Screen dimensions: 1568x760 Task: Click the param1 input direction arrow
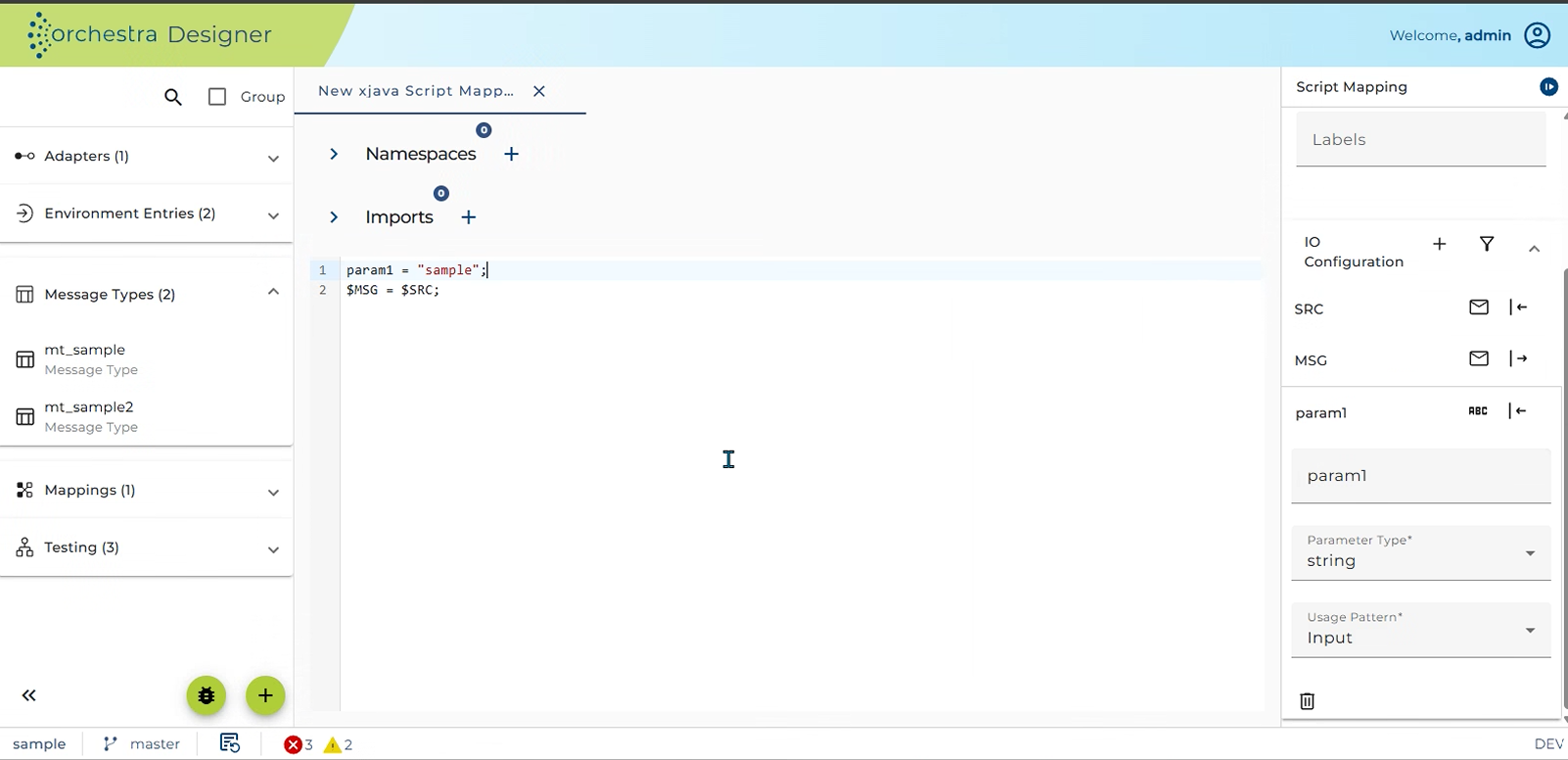coord(1518,411)
